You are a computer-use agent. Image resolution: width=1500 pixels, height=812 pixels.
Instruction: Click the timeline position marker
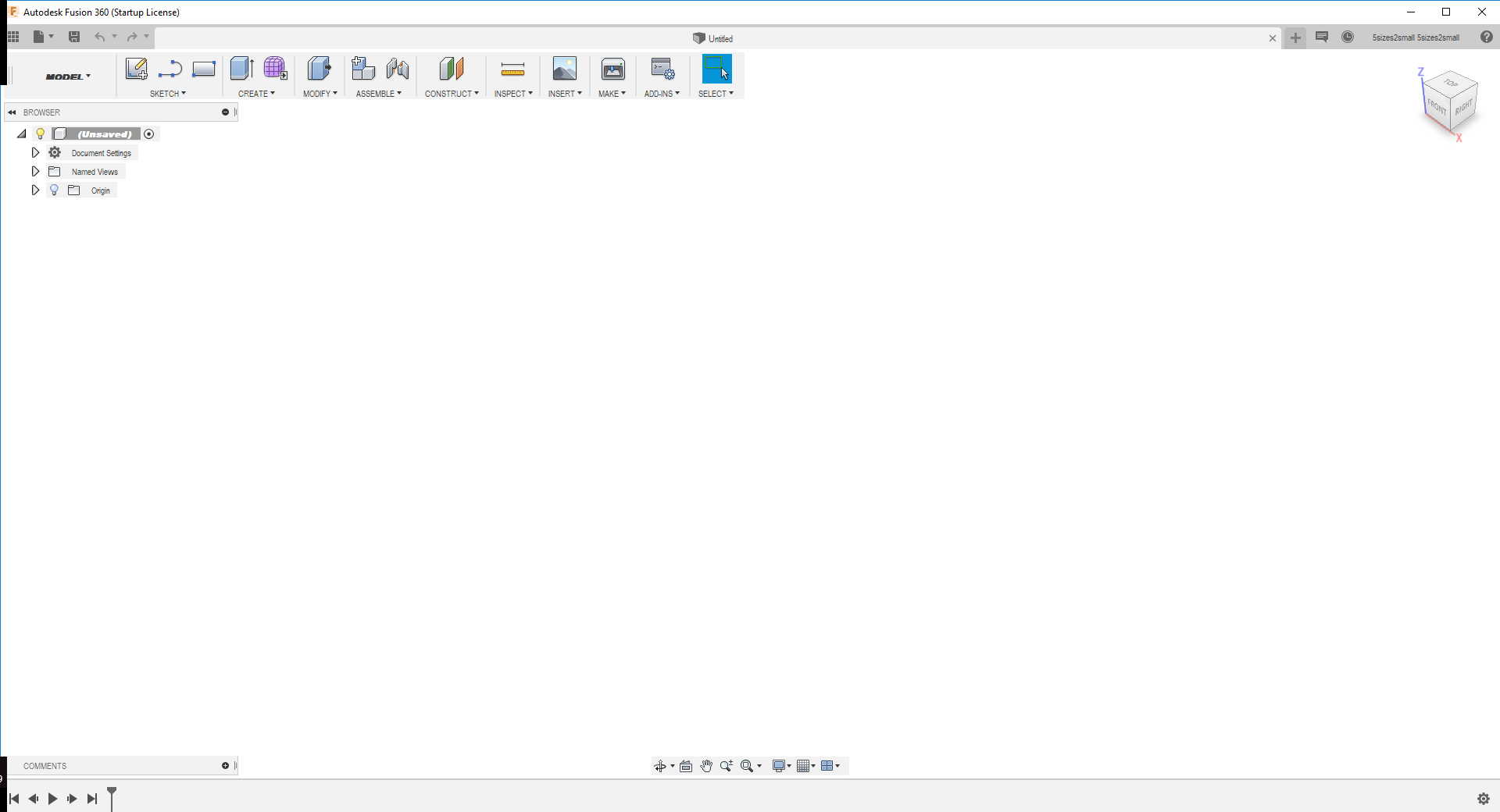pos(112,798)
